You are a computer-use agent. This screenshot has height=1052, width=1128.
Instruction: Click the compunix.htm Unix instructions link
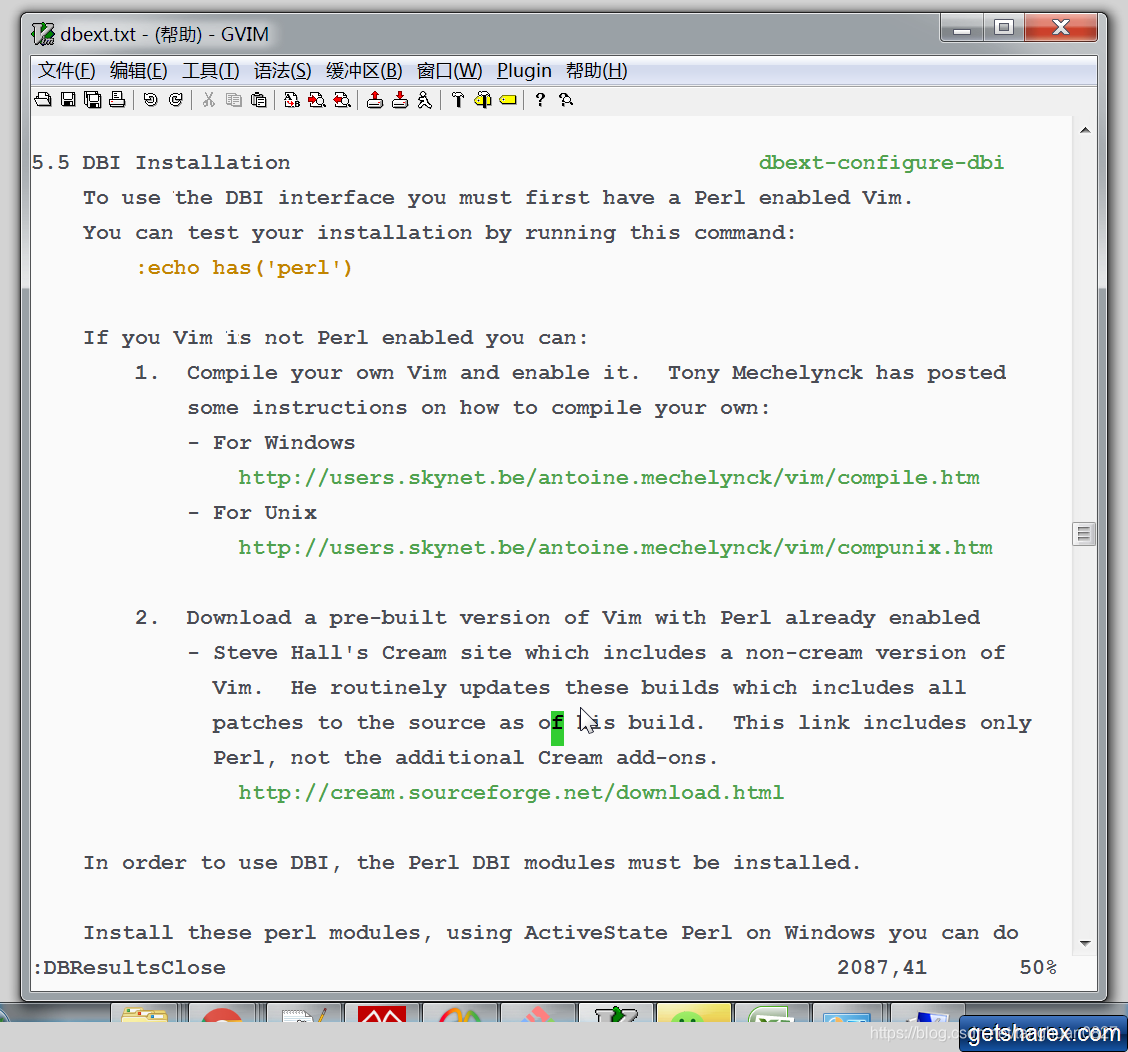click(615, 548)
